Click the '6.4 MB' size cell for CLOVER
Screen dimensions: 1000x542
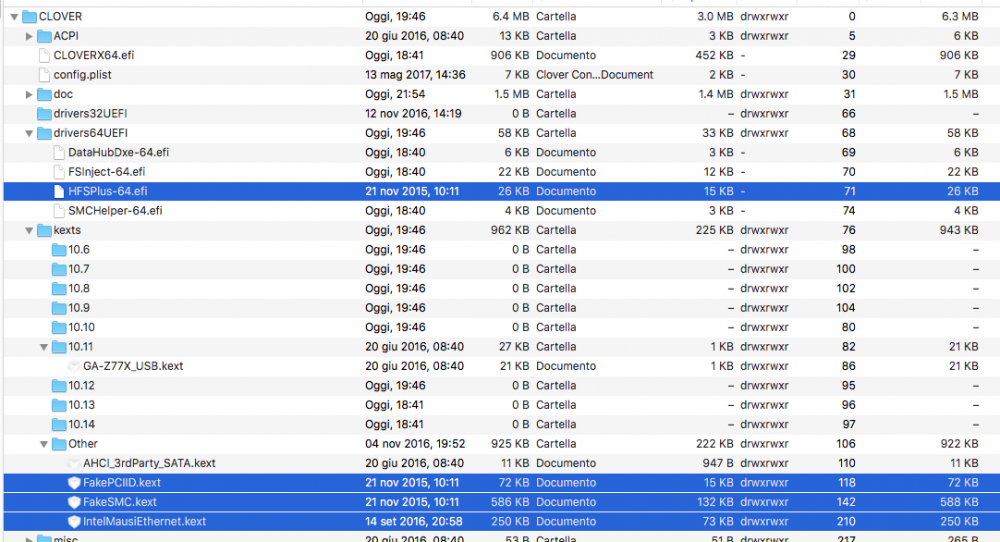point(511,17)
